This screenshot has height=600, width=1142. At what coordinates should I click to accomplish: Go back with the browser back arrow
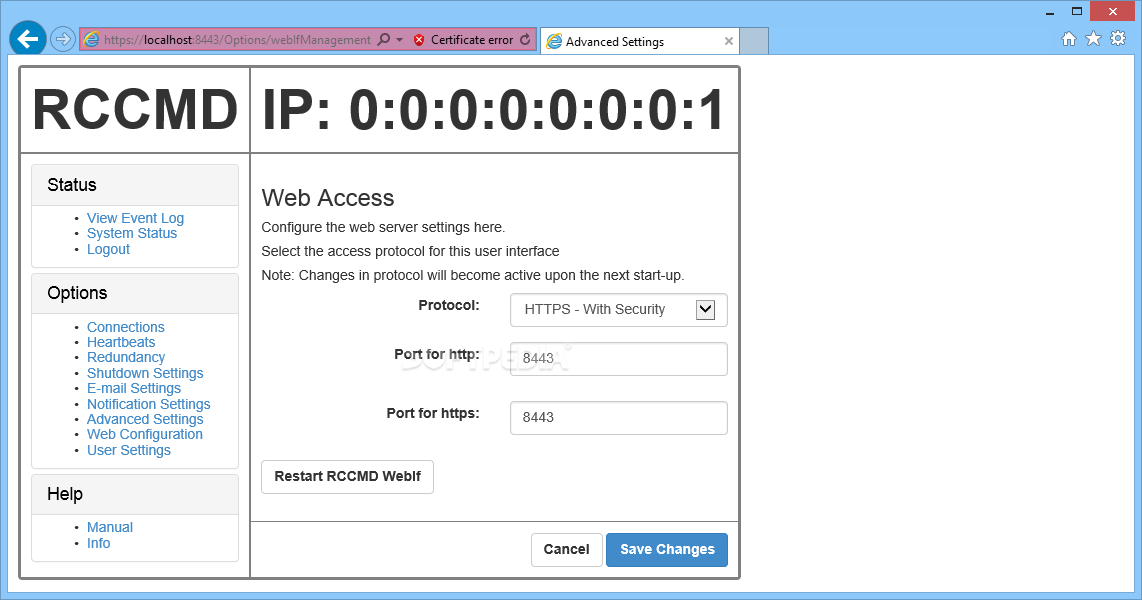(28, 39)
